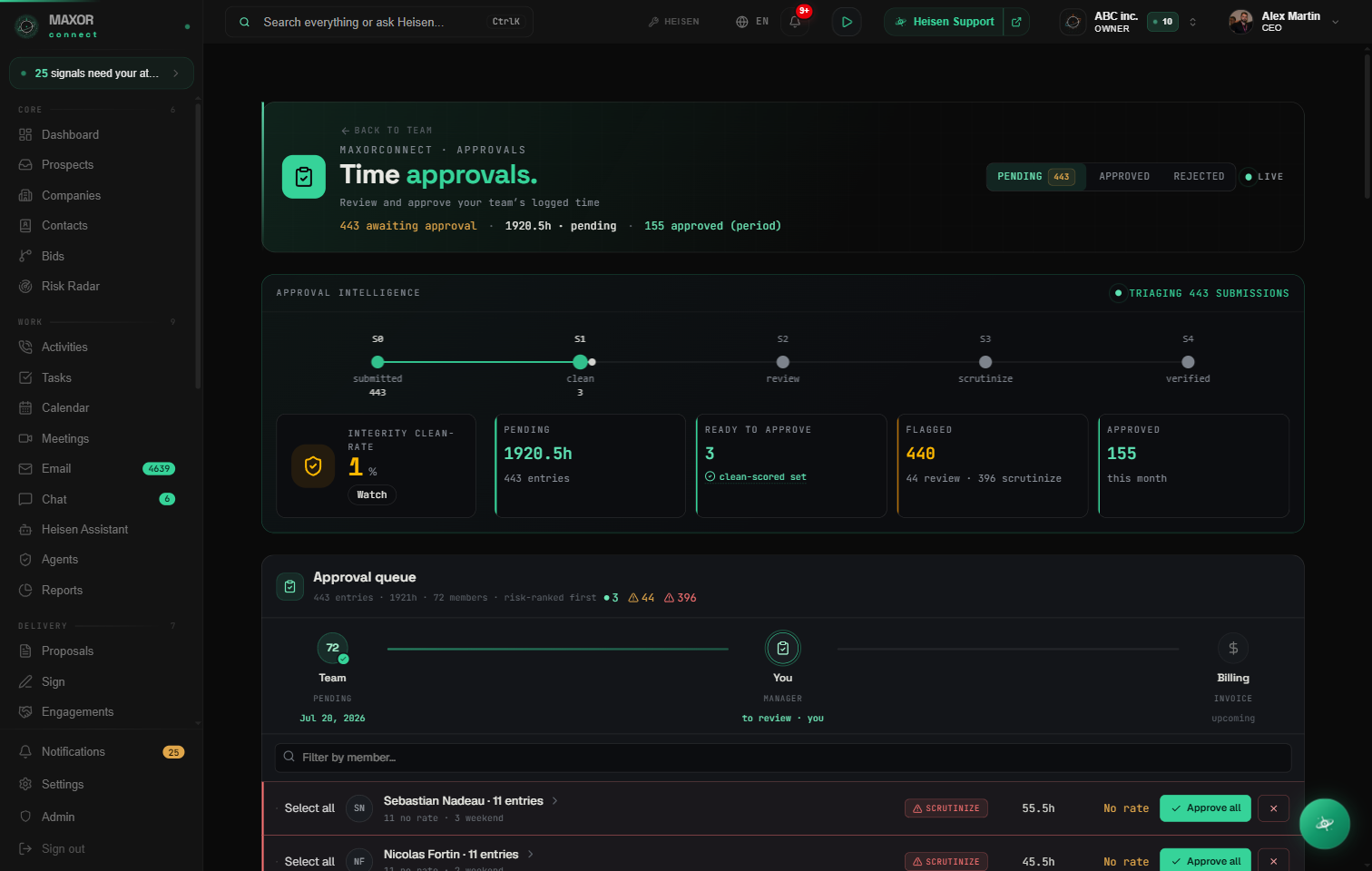Select all for Nicolas Fortin
The width and height of the screenshot is (1372, 871).
pyautogui.click(x=309, y=862)
